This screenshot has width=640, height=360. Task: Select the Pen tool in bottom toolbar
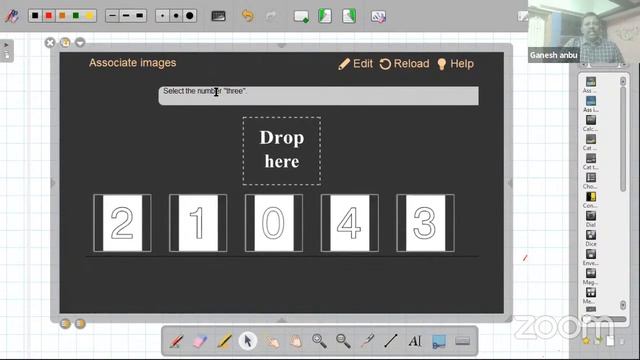[177, 341]
